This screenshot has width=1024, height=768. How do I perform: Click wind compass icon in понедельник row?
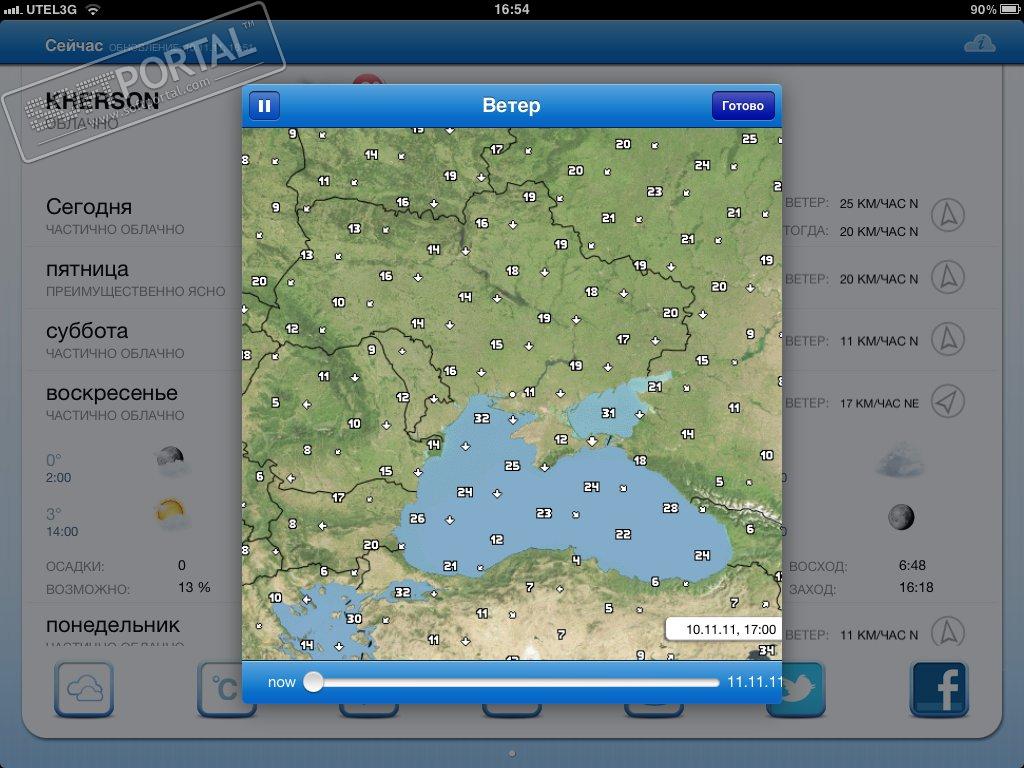tap(948, 632)
